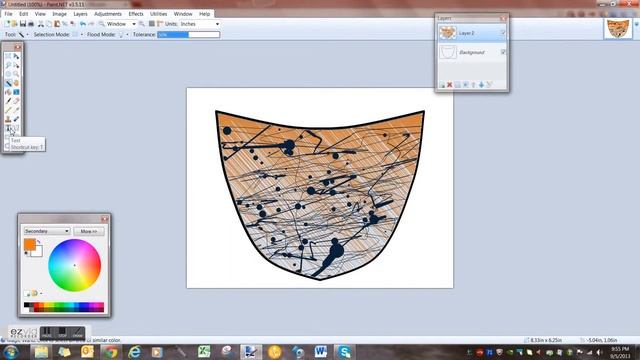
Task: Click the Crop to Selection icon
Action: point(65,24)
